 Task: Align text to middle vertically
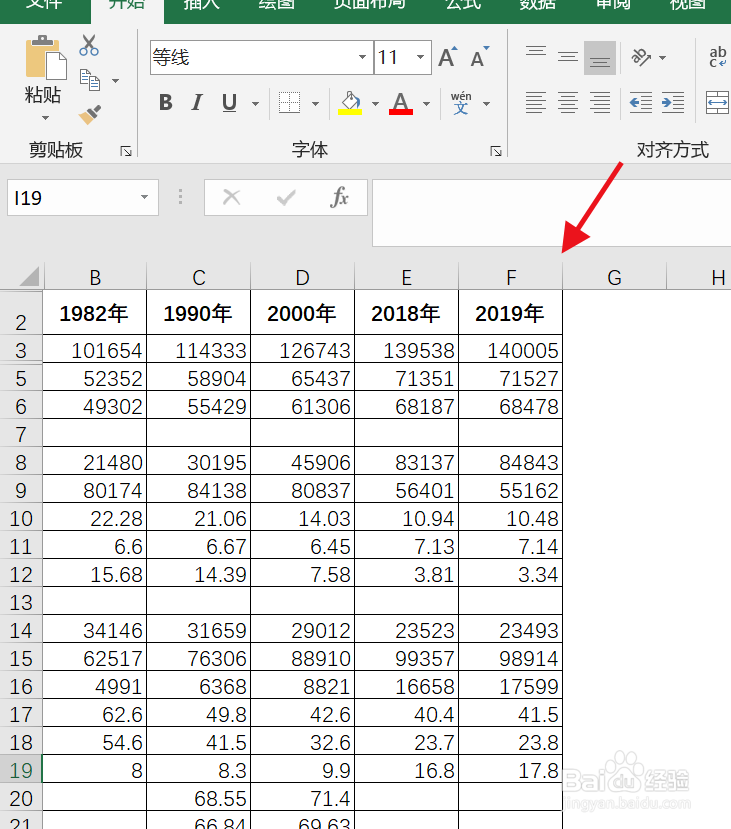(568, 57)
